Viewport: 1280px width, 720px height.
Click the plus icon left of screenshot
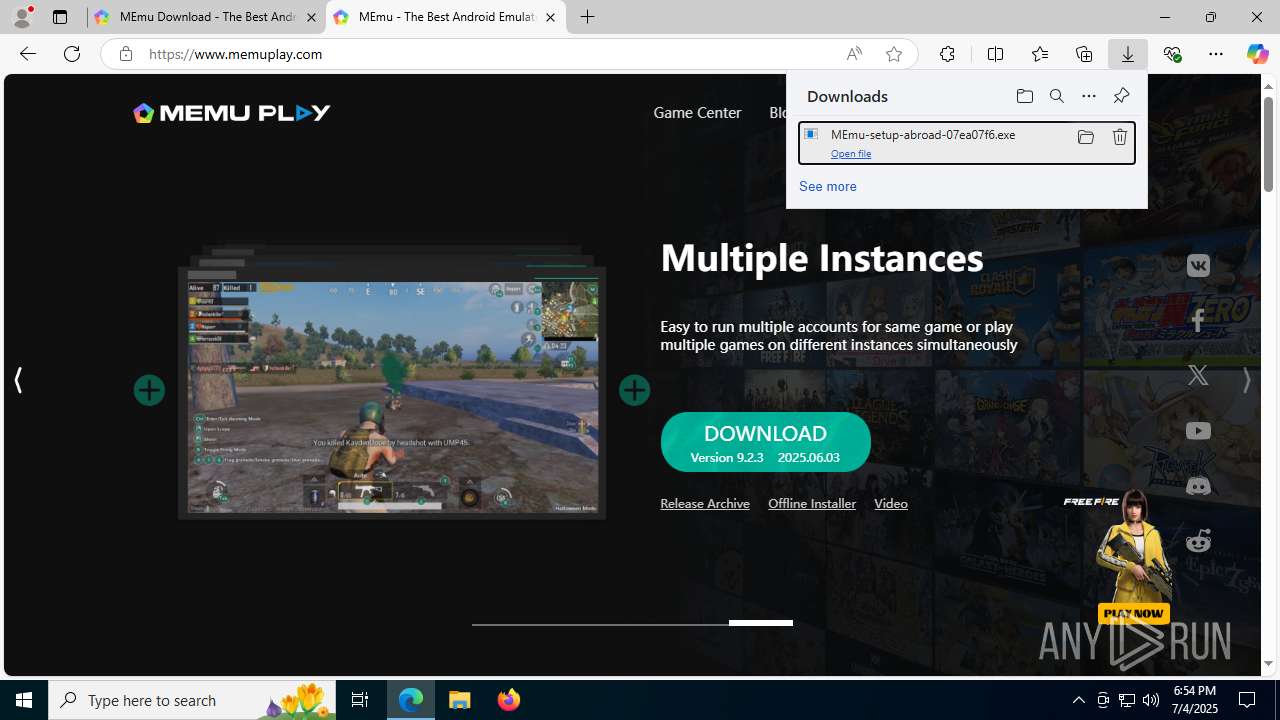point(149,390)
